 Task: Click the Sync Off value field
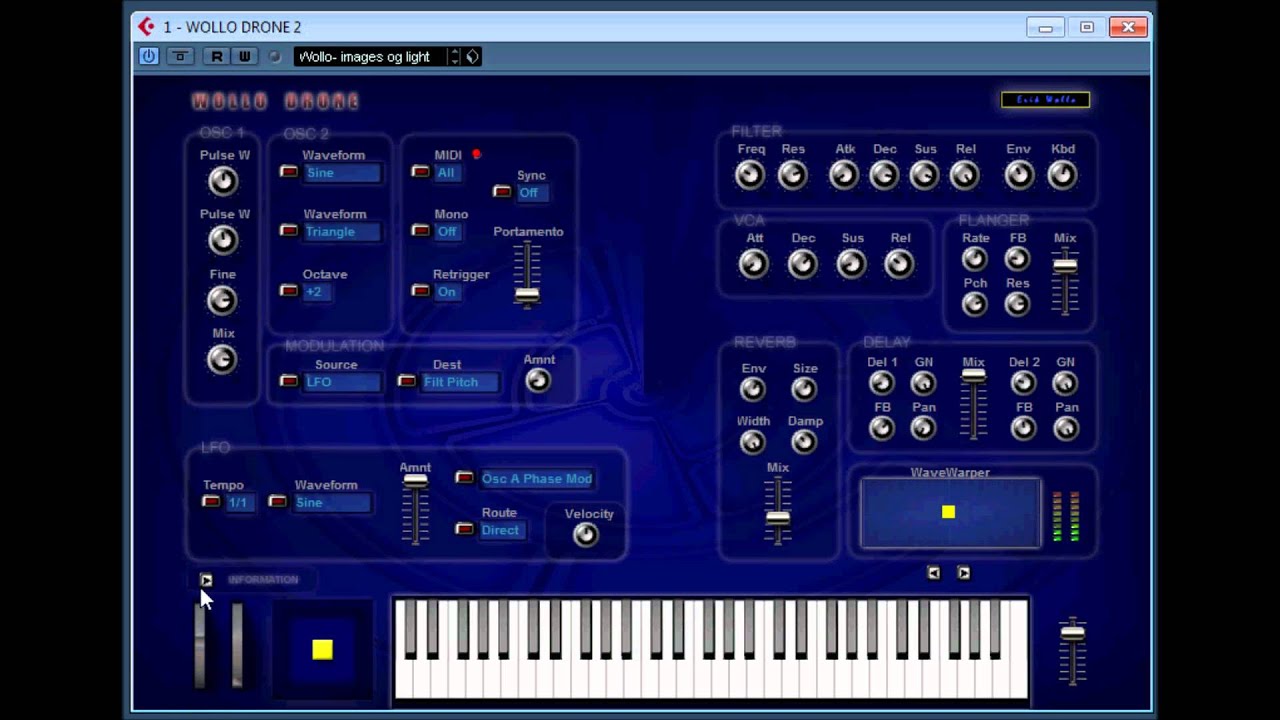[x=532, y=193]
